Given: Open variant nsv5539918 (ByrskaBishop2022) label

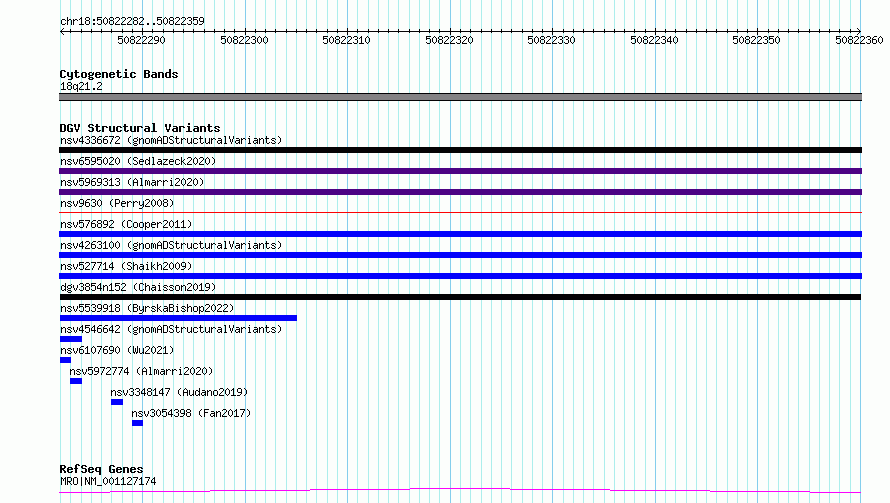Looking at the screenshot, I should pyautogui.click(x=147, y=308).
